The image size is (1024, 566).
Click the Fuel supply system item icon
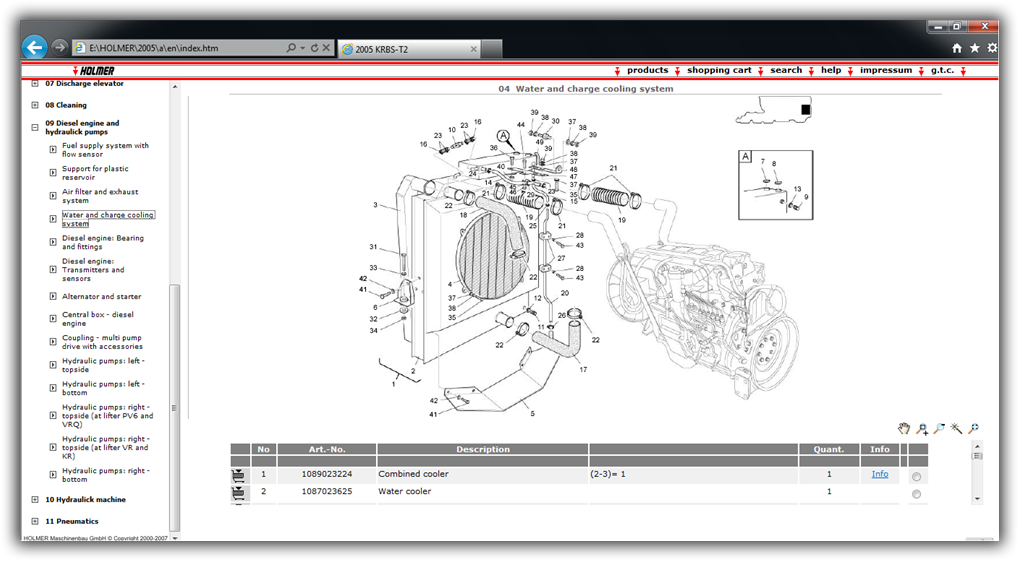click(x=53, y=149)
